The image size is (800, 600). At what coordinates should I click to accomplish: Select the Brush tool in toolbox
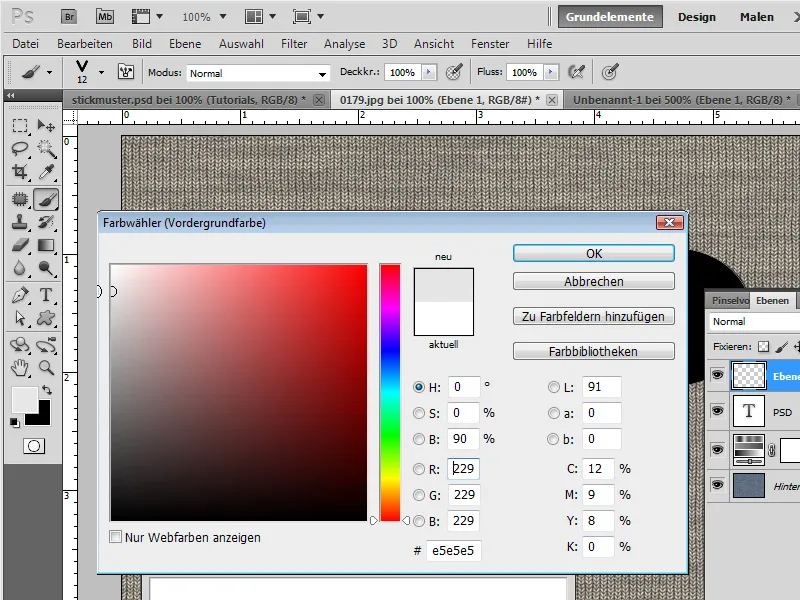tap(46, 199)
